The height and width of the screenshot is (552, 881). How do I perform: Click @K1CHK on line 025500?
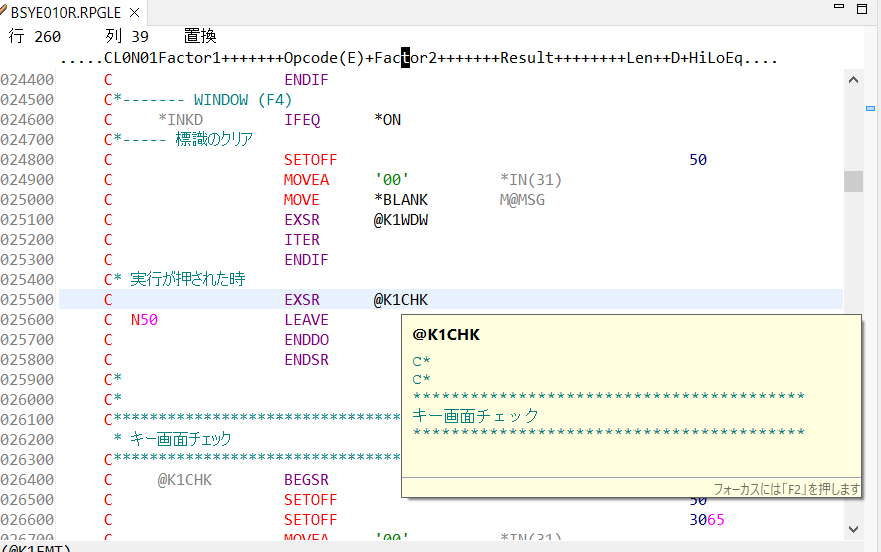(x=401, y=300)
